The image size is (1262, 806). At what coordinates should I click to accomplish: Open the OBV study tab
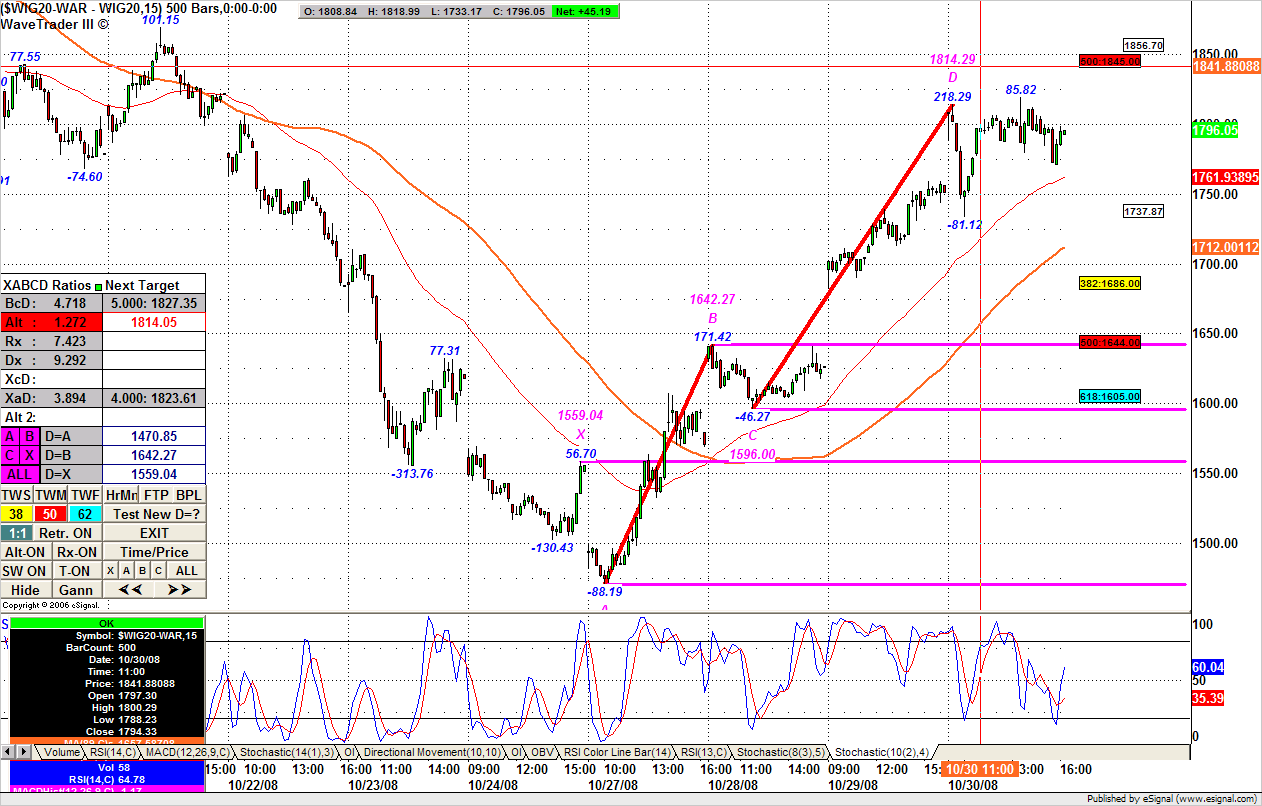[542, 752]
